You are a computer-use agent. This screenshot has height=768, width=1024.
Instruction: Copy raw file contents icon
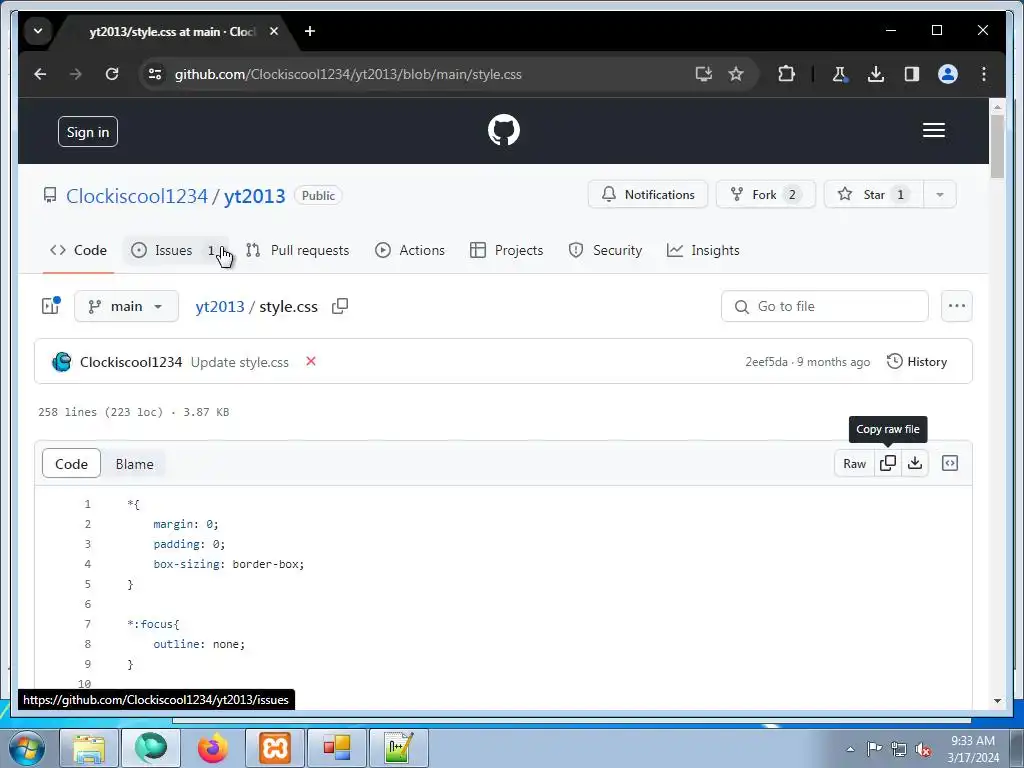[888, 463]
